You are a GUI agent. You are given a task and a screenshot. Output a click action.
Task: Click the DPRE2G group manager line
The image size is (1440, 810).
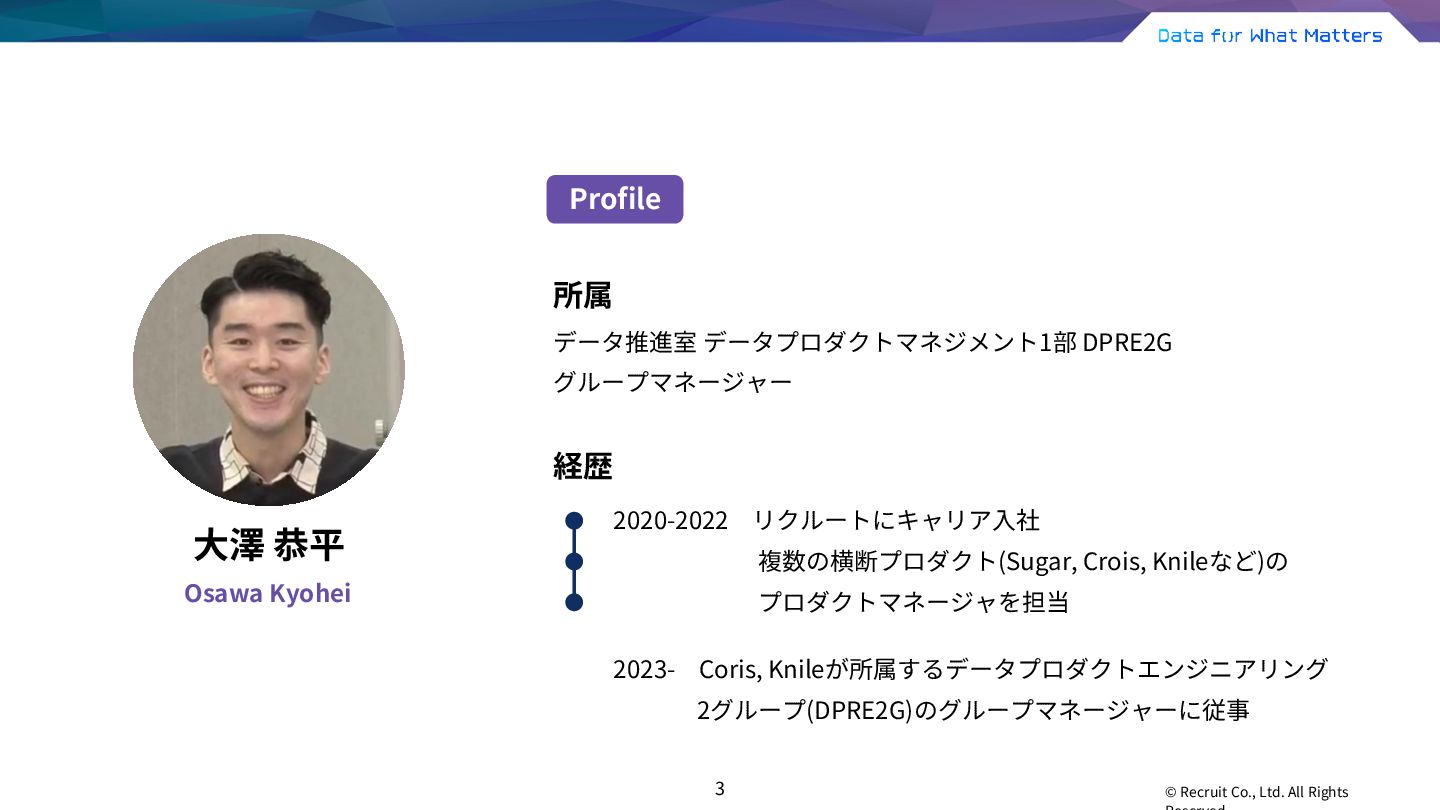click(x=973, y=710)
